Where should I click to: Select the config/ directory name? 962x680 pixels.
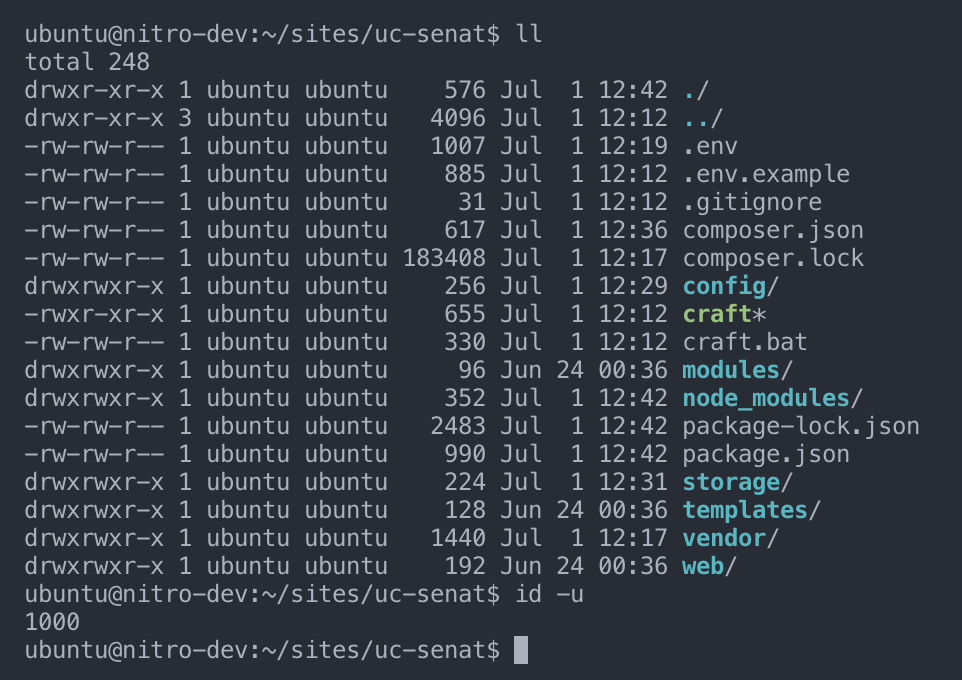pyautogui.click(x=723, y=286)
